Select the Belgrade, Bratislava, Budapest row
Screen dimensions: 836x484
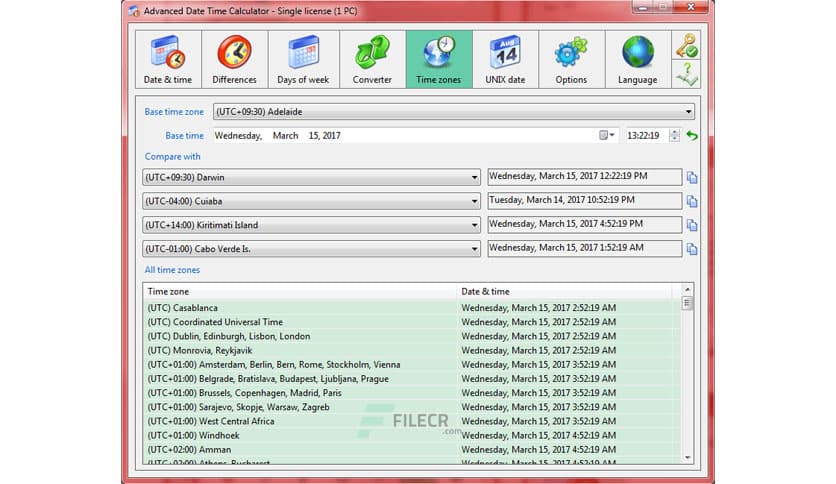click(x=412, y=378)
